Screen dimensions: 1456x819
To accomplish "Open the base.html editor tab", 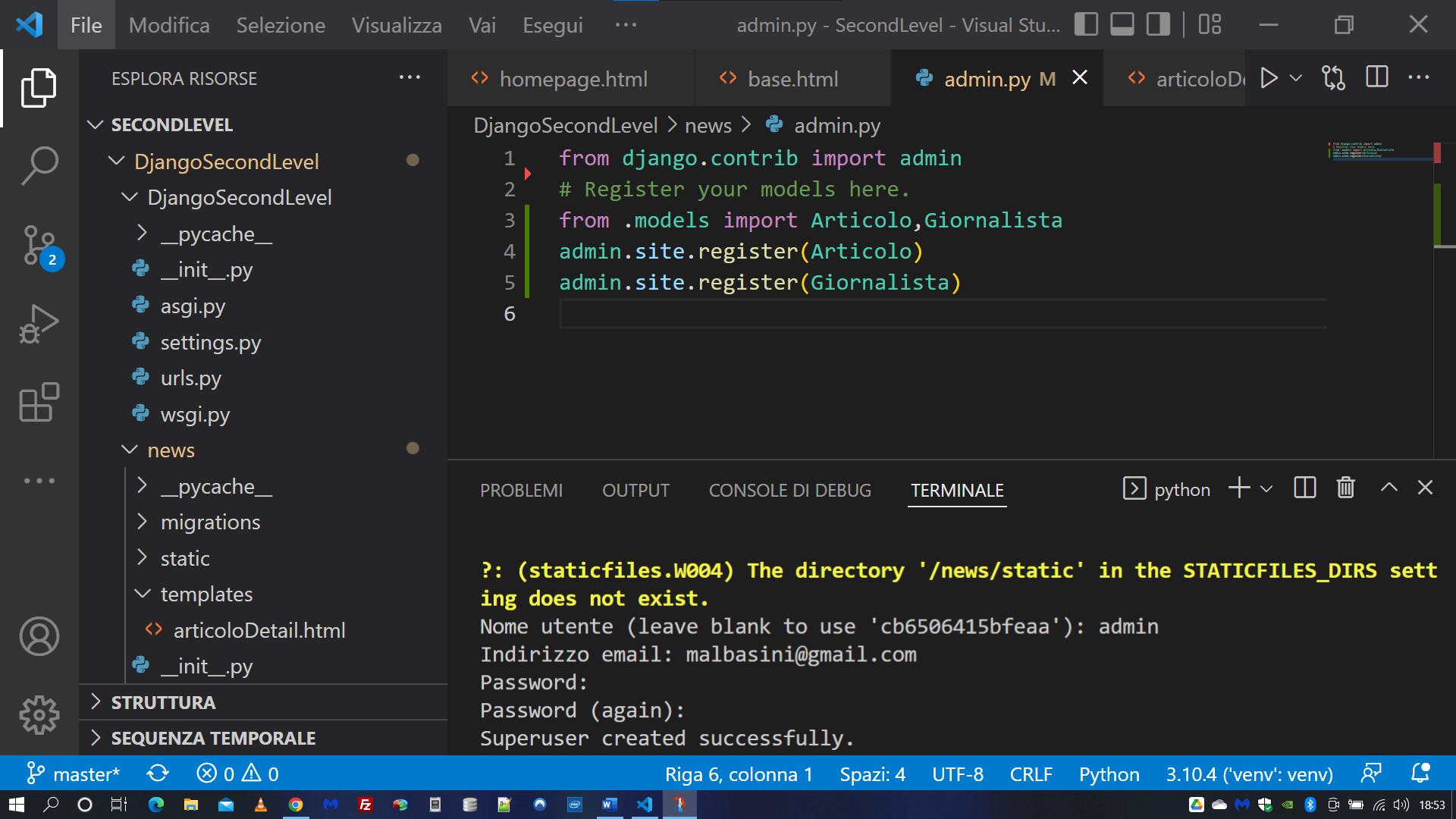I will point(792,78).
